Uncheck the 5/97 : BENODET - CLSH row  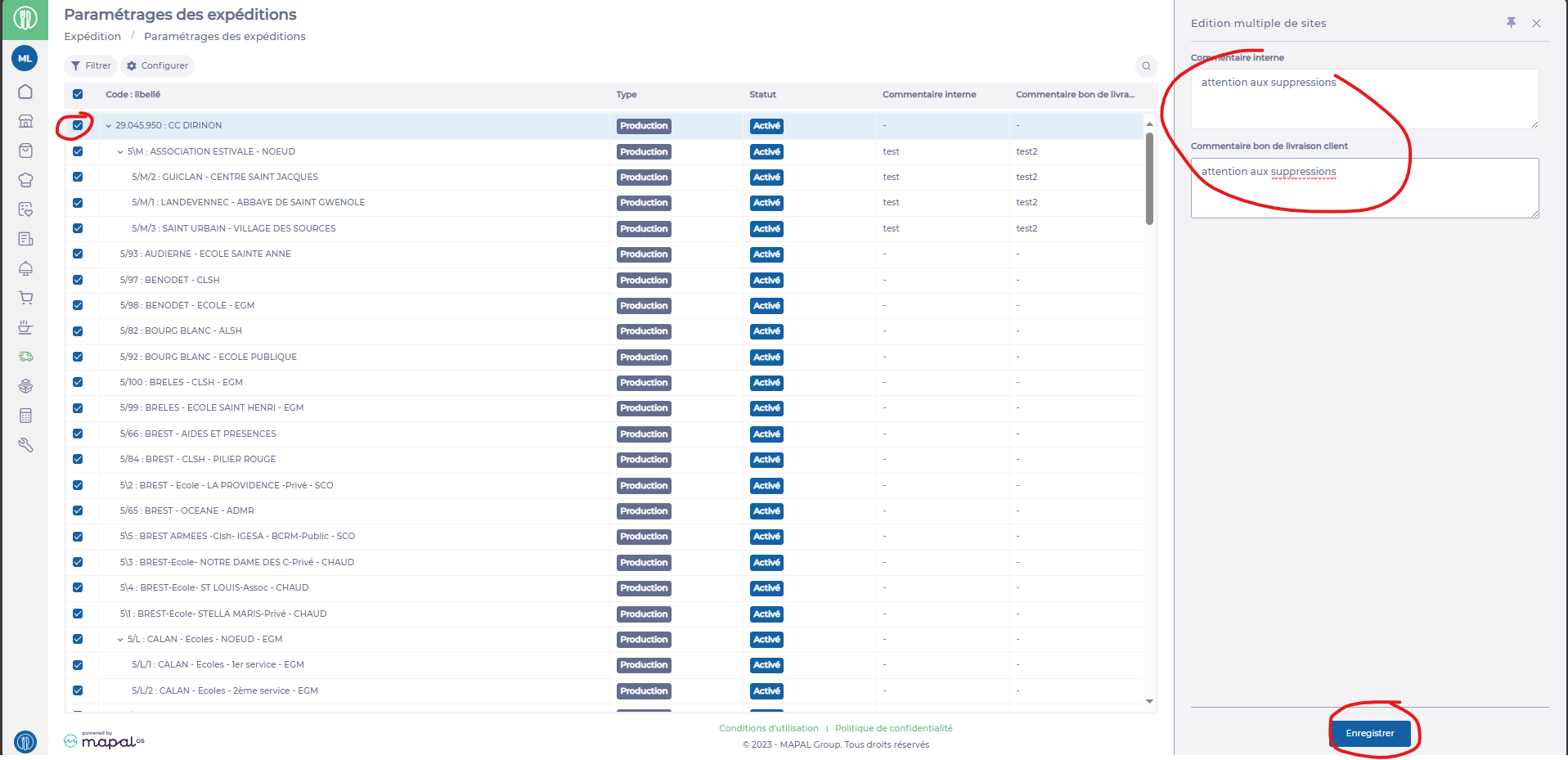coord(78,280)
